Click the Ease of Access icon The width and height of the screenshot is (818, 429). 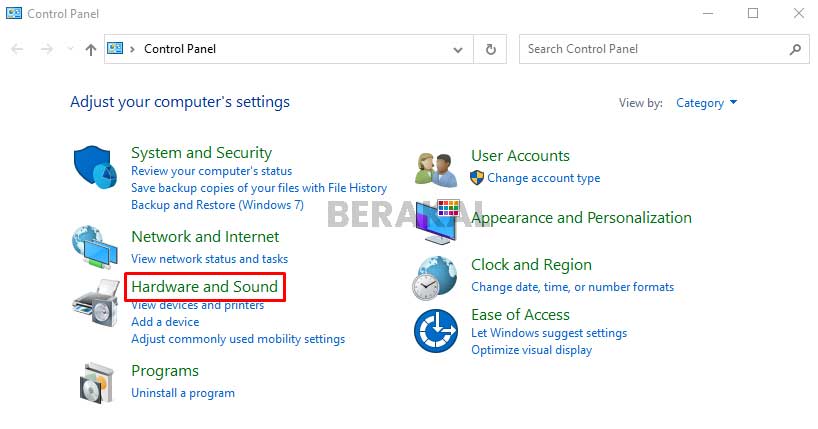(x=436, y=330)
